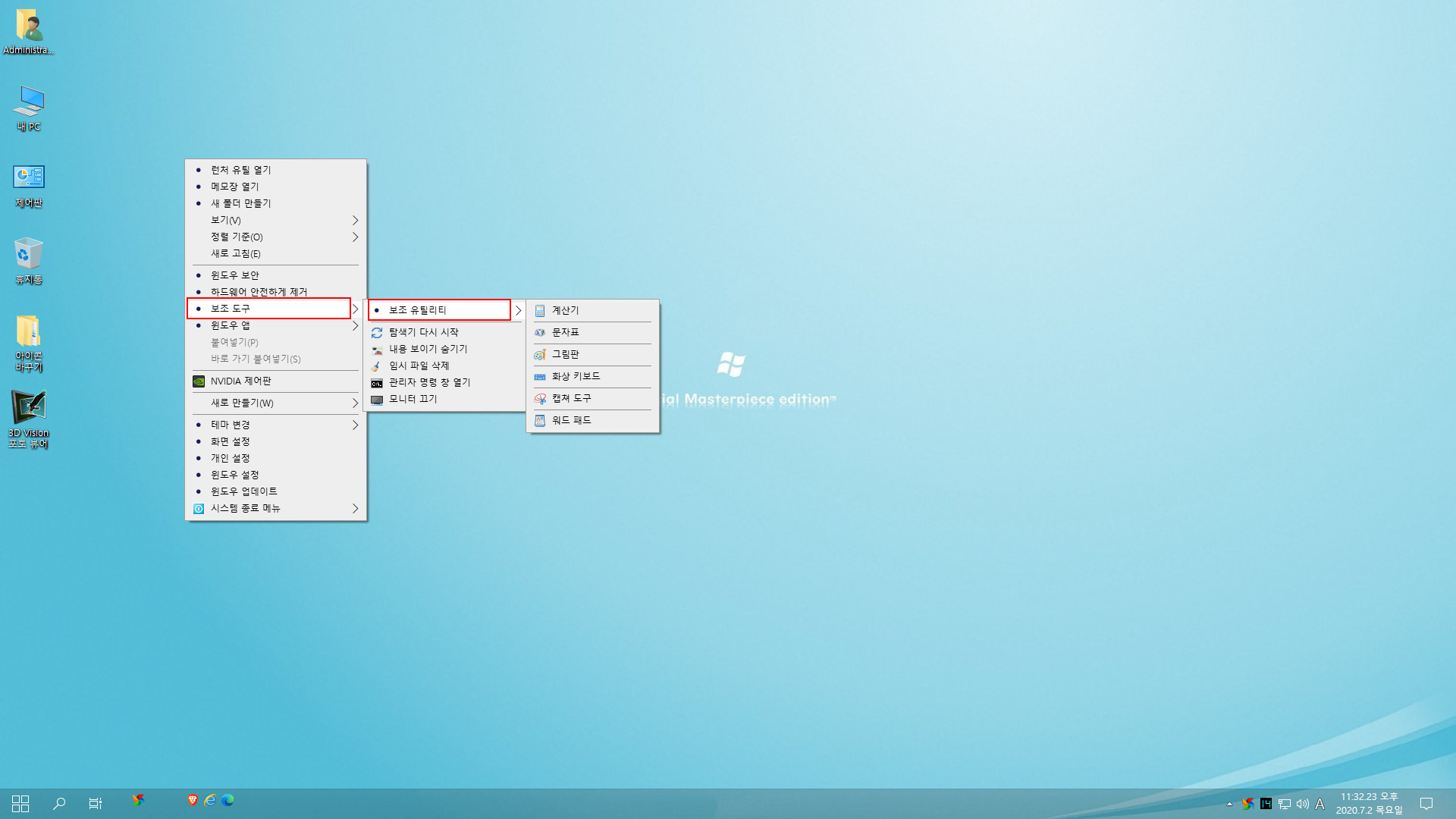Select 탐색기 다시 시작 restart explorer

[x=445, y=332]
